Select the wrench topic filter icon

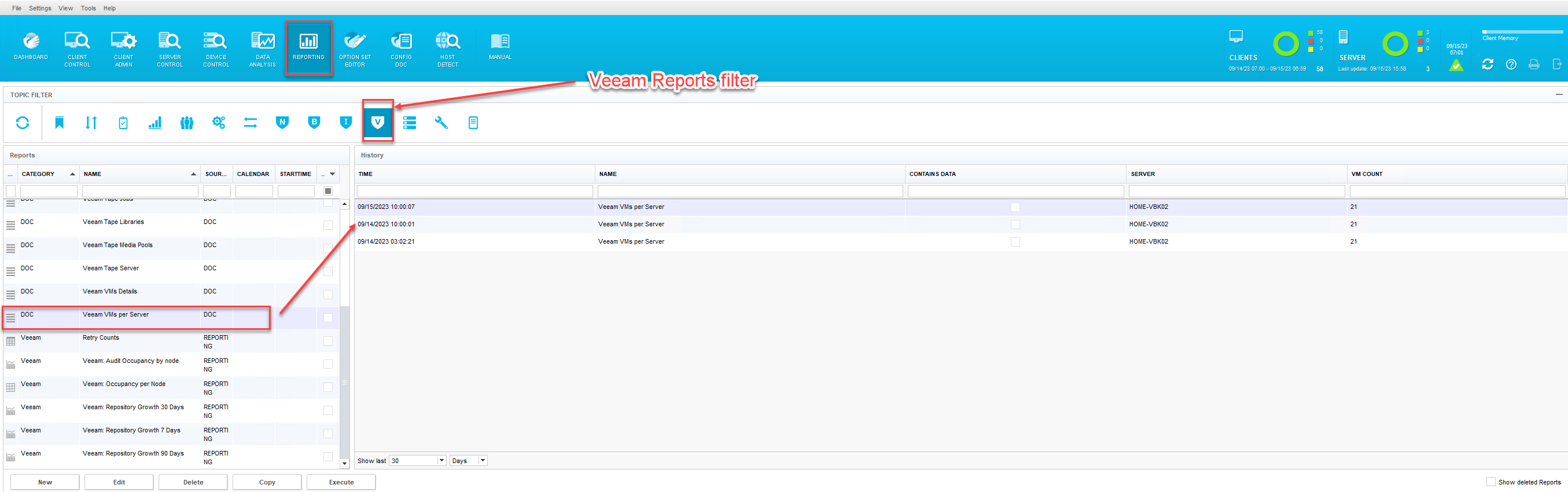441,123
